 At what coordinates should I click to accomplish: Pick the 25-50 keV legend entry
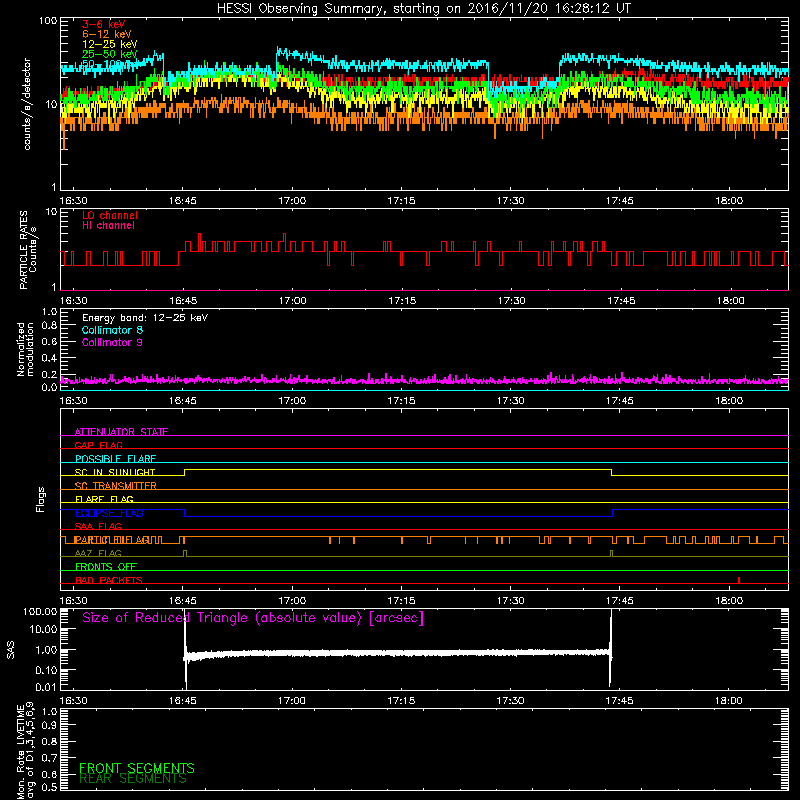[110, 54]
